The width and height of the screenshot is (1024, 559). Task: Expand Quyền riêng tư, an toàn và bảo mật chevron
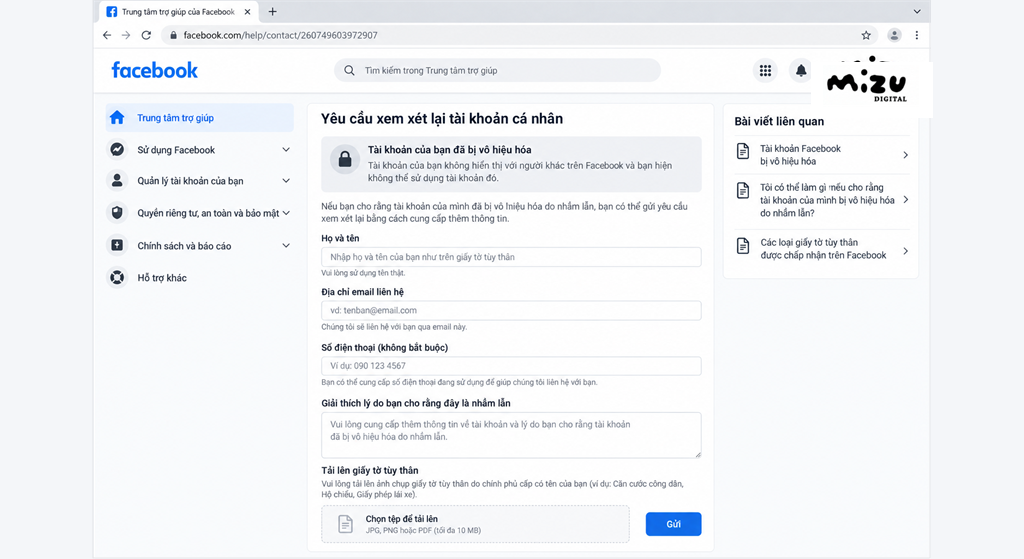click(x=286, y=213)
